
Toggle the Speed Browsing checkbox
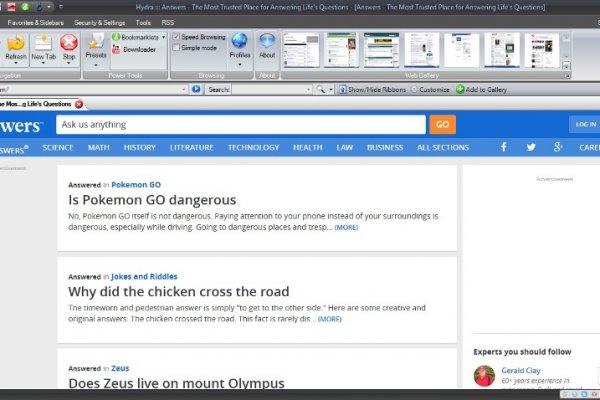click(177, 37)
